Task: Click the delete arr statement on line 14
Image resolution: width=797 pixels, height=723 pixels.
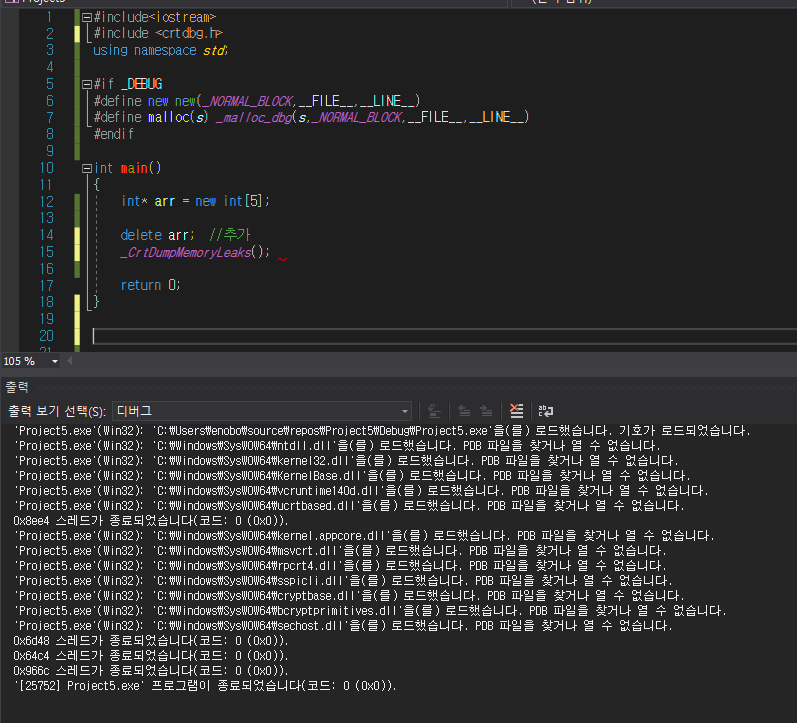Action: (157, 235)
